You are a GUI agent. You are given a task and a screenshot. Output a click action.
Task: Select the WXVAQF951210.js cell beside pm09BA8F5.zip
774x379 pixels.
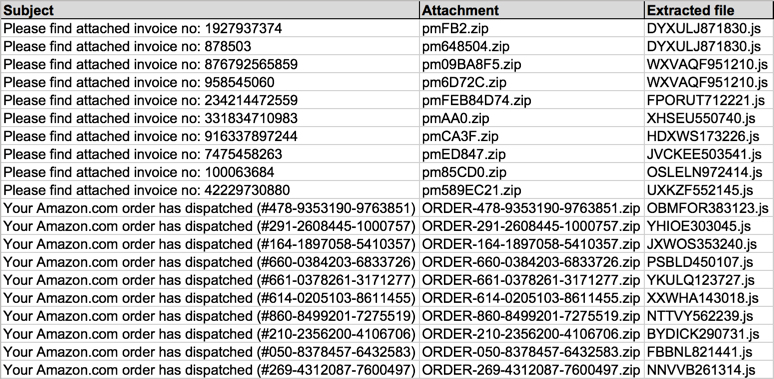click(x=709, y=64)
